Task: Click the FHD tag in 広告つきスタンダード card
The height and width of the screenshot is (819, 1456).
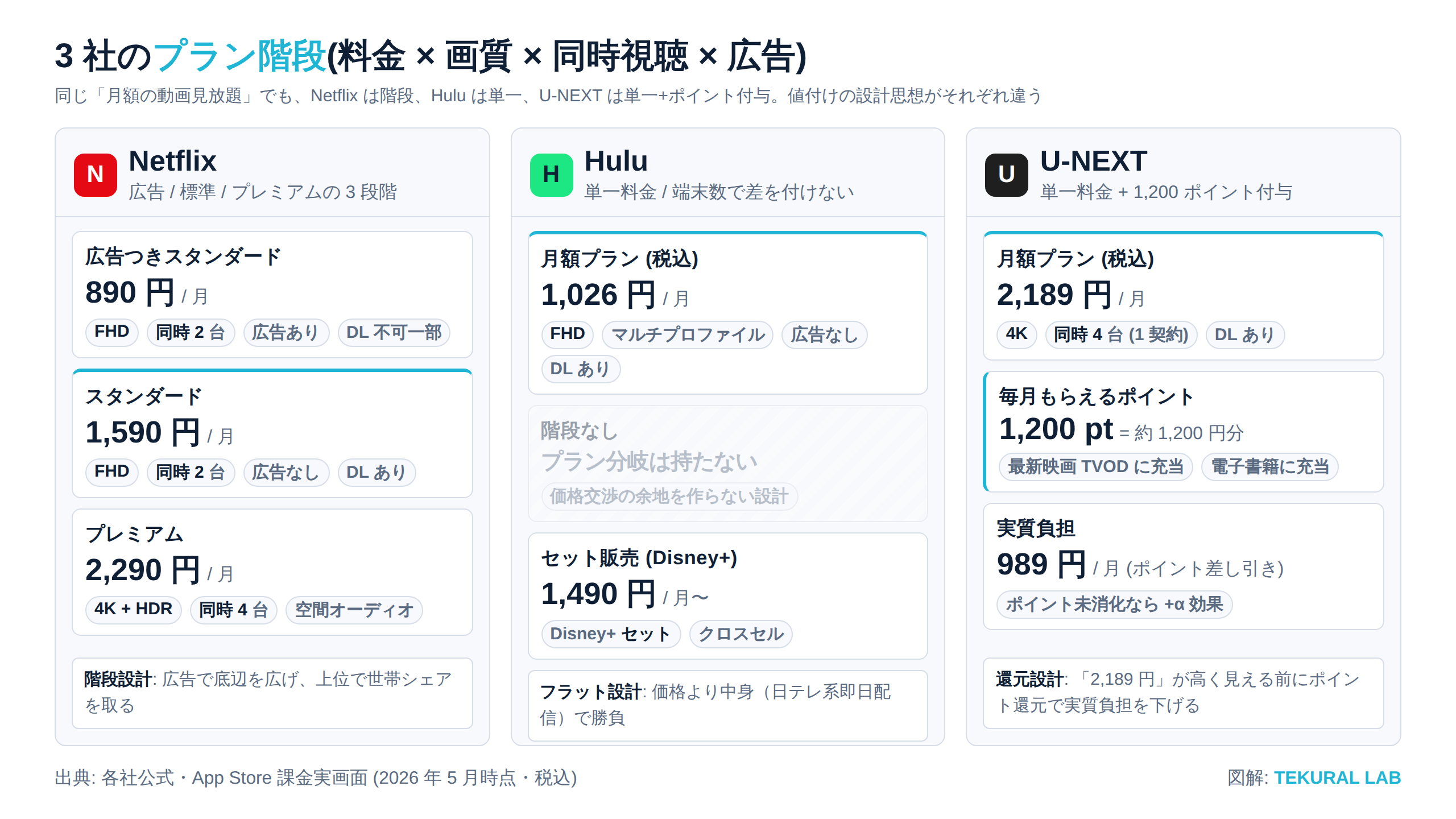Action: coord(111,332)
